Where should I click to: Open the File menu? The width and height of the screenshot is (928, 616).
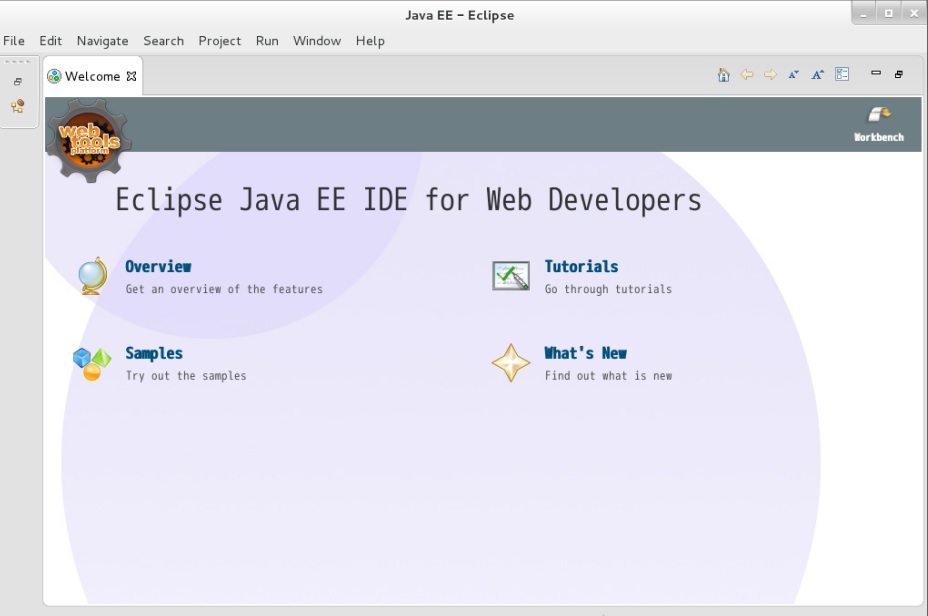pos(14,41)
